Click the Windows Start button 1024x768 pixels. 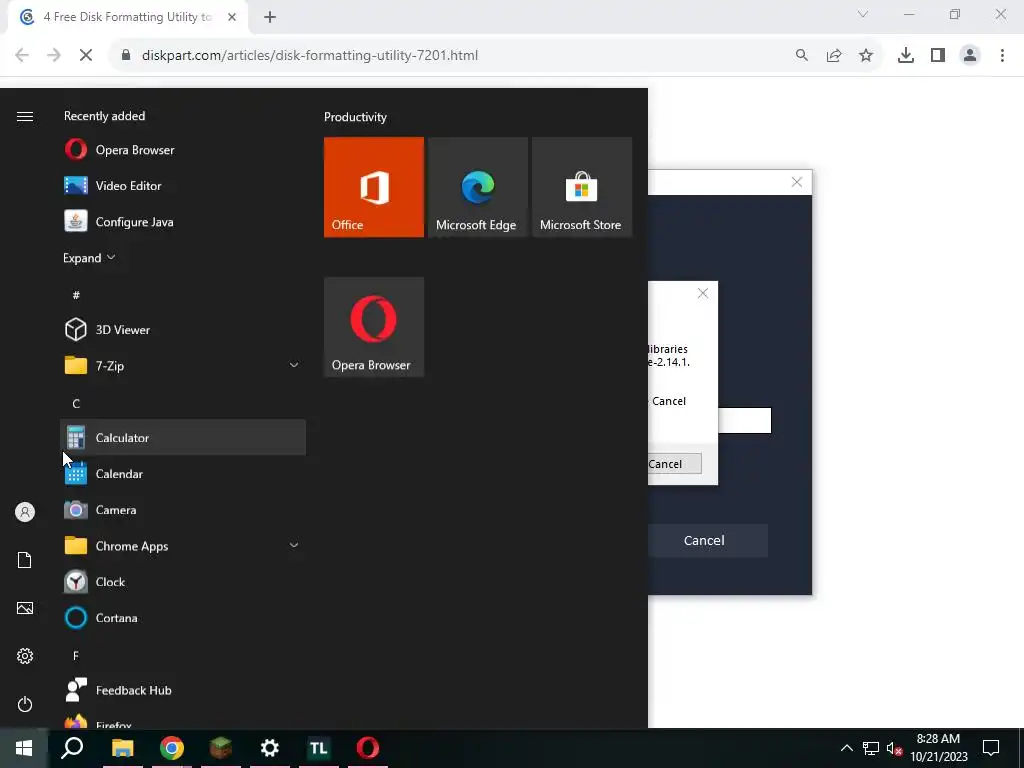point(24,748)
